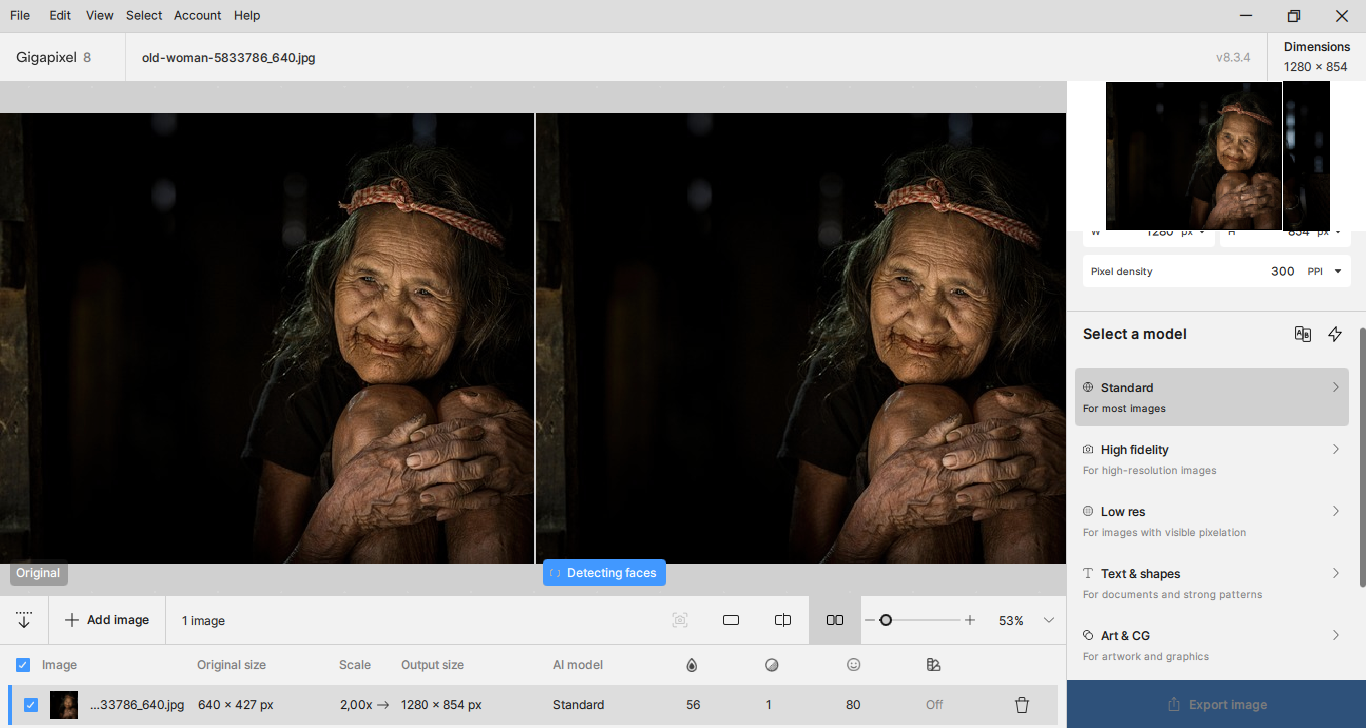Open the Edit menu
The height and width of the screenshot is (728, 1366).
[60, 15]
